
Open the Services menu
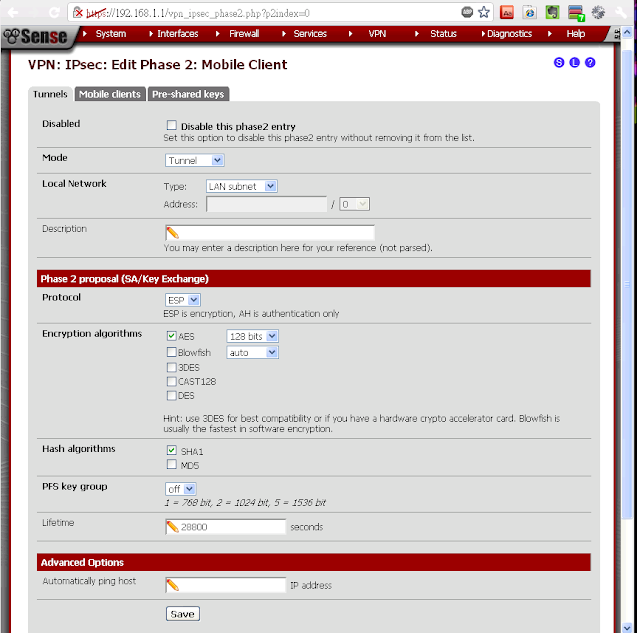tap(310, 34)
